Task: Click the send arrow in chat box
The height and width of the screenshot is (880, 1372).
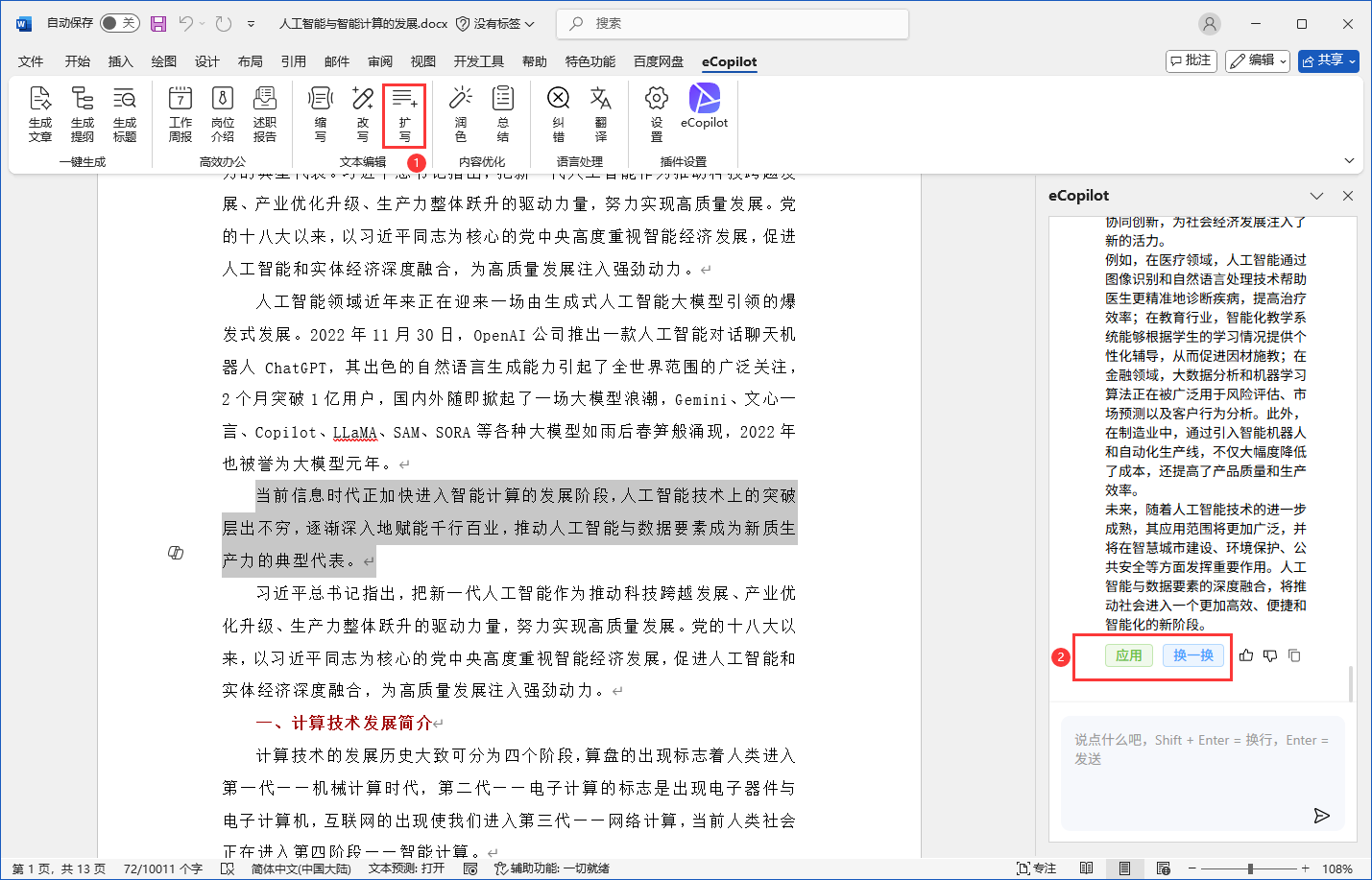Action: coord(1322,816)
